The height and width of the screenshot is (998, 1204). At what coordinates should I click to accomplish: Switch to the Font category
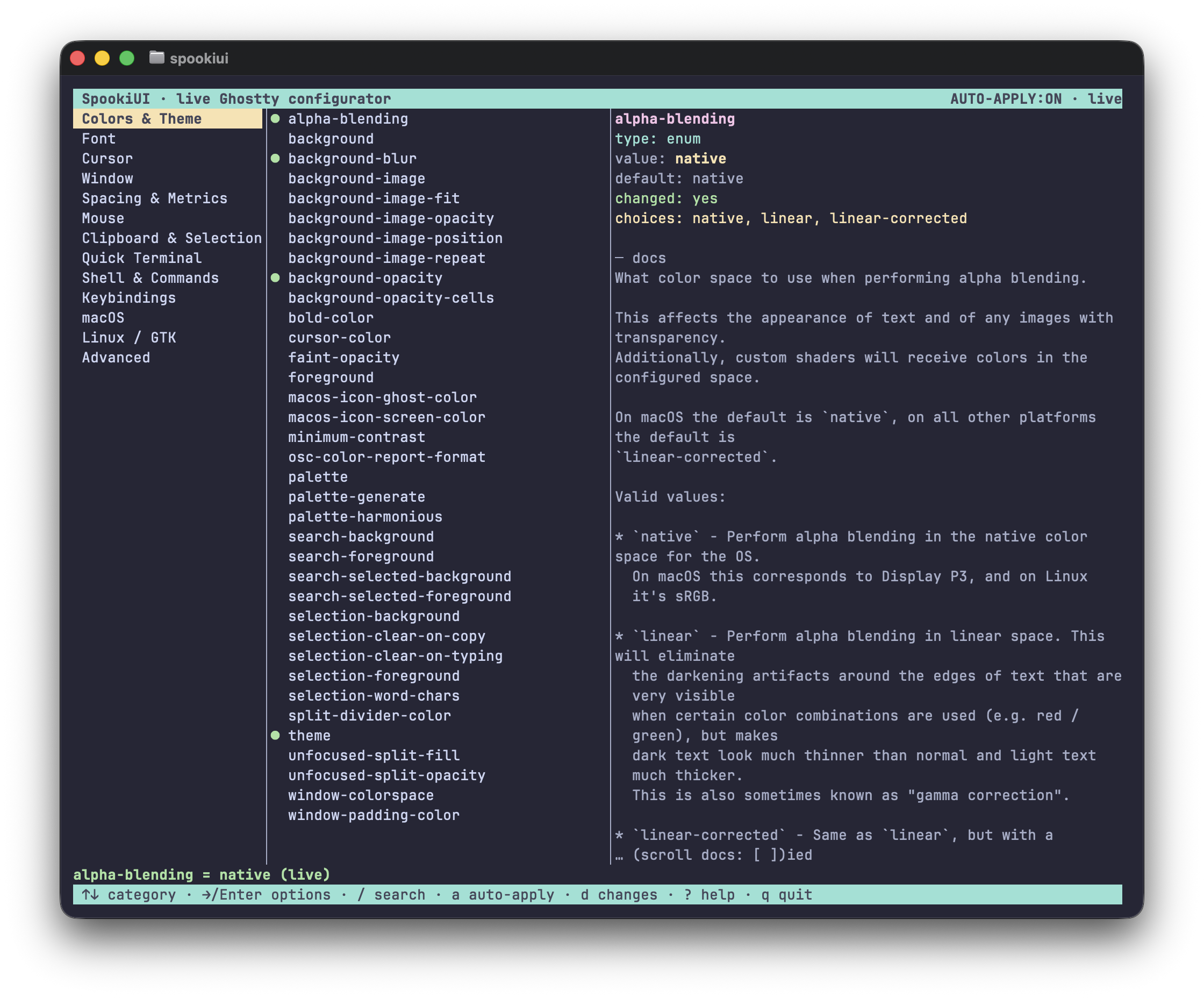98,139
